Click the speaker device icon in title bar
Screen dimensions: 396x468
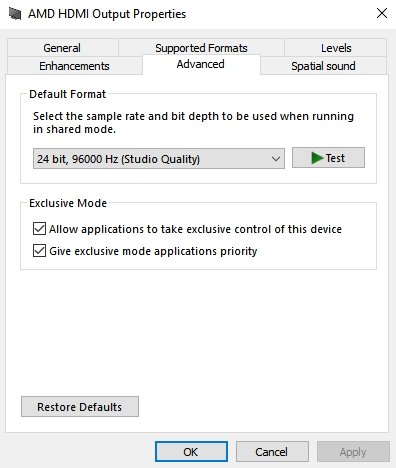(15, 14)
